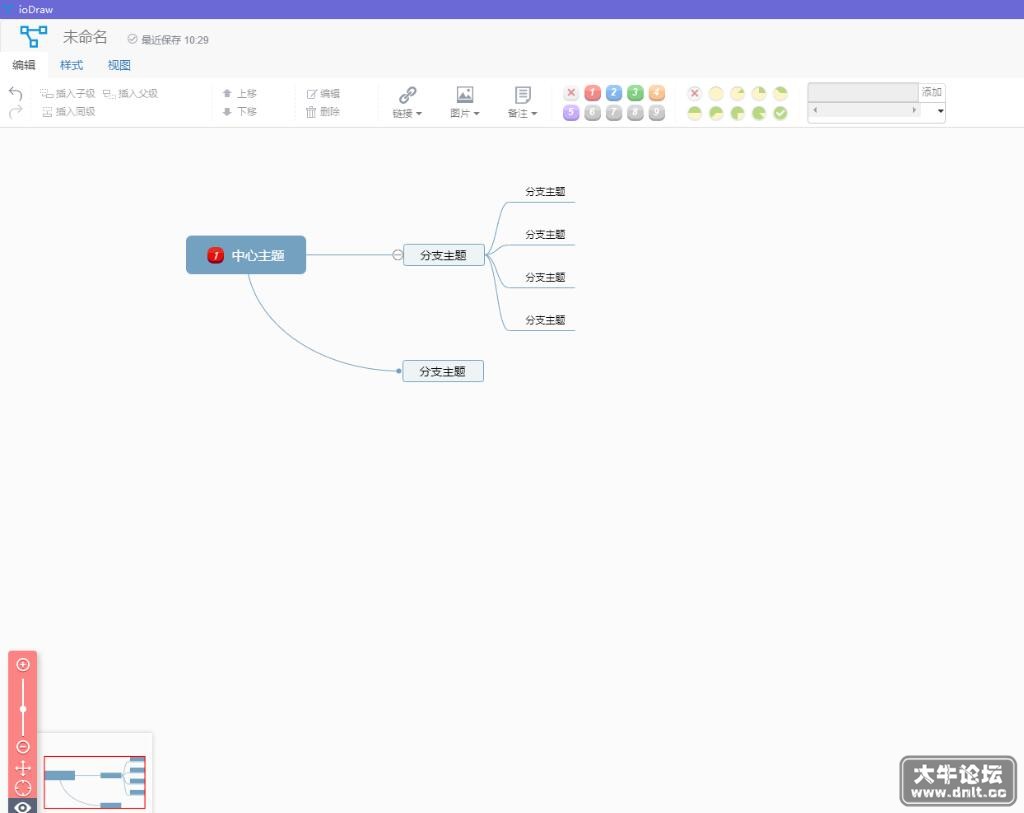Click the ioDraw mind map logo

coord(33,37)
